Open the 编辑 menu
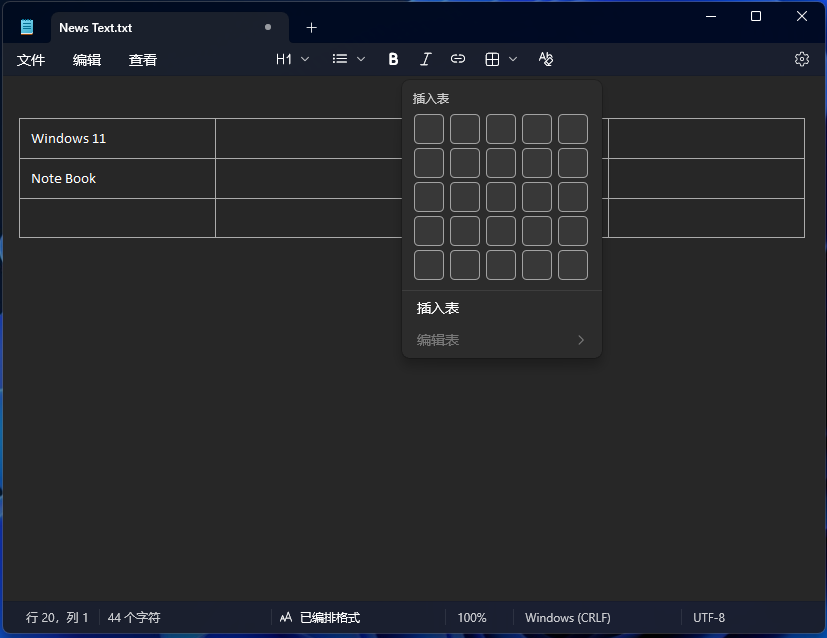Image resolution: width=827 pixels, height=638 pixels. (x=87, y=60)
